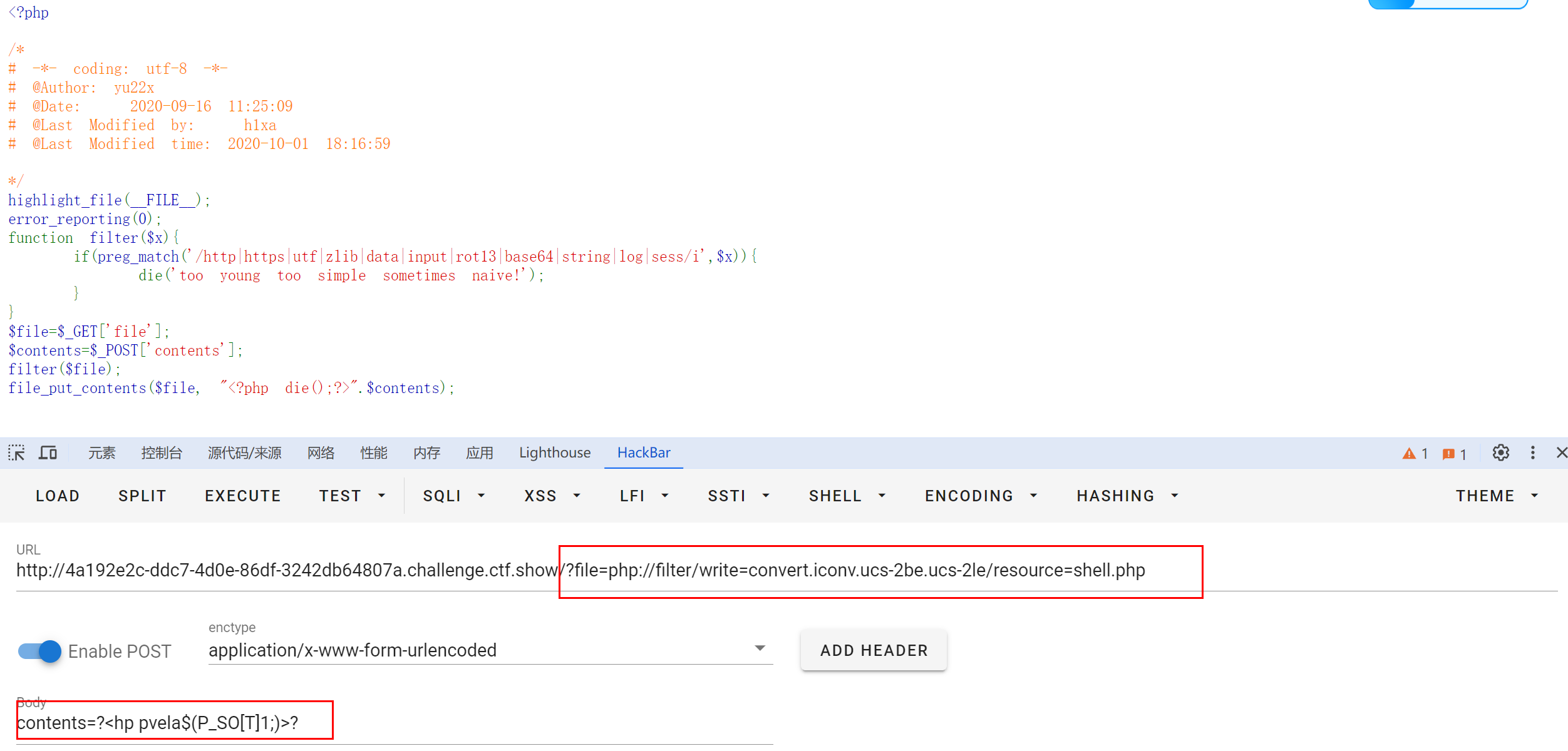Expand the XSS menu
1568x751 pixels.
[x=552, y=496]
